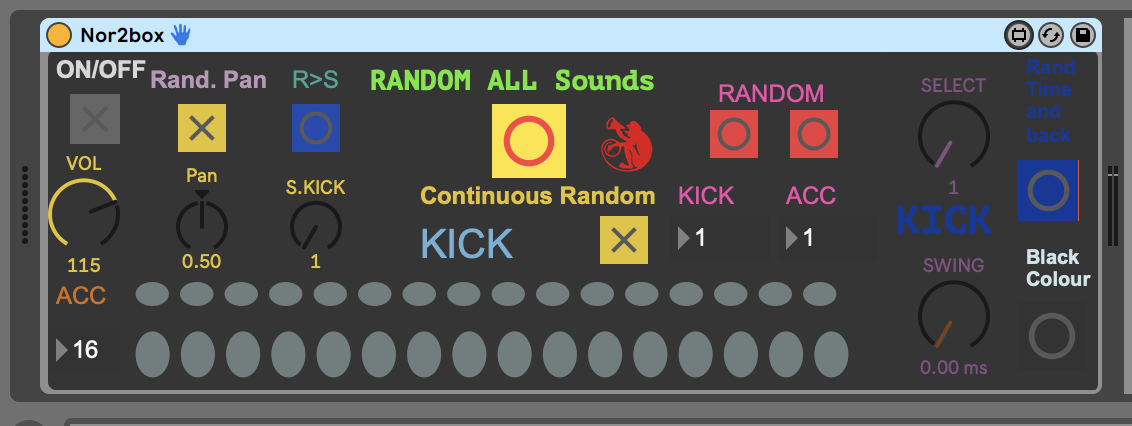Click the Black Colour circle button
The width and height of the screenshot is (1132, 426).
tap(1051, 337)
